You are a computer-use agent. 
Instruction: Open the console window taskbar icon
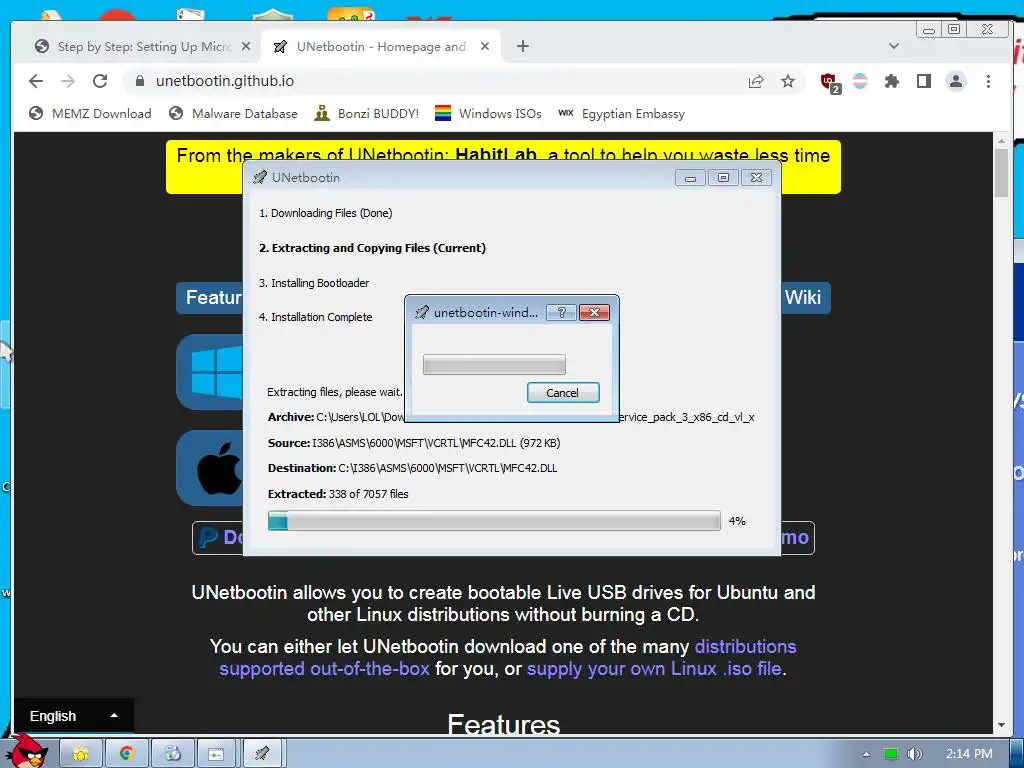217,754
